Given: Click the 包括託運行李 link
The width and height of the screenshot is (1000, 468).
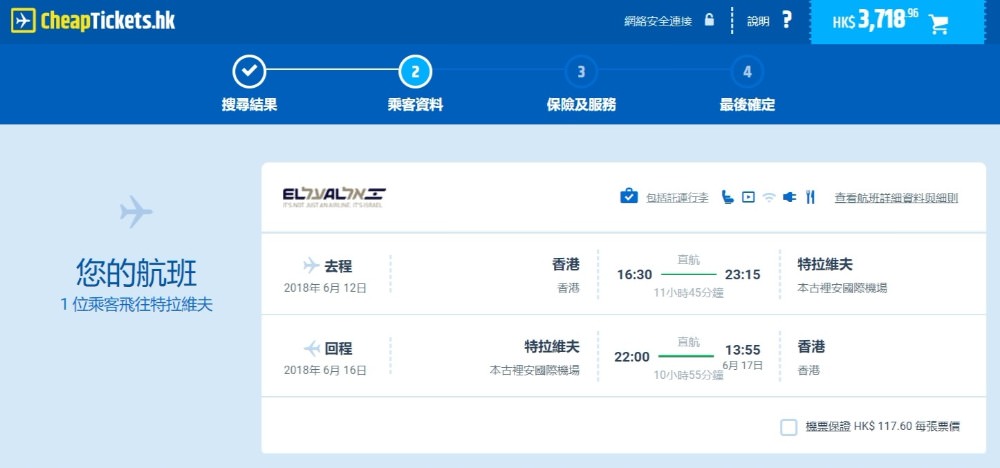Looking at the screenshot, I should (677, 198).
